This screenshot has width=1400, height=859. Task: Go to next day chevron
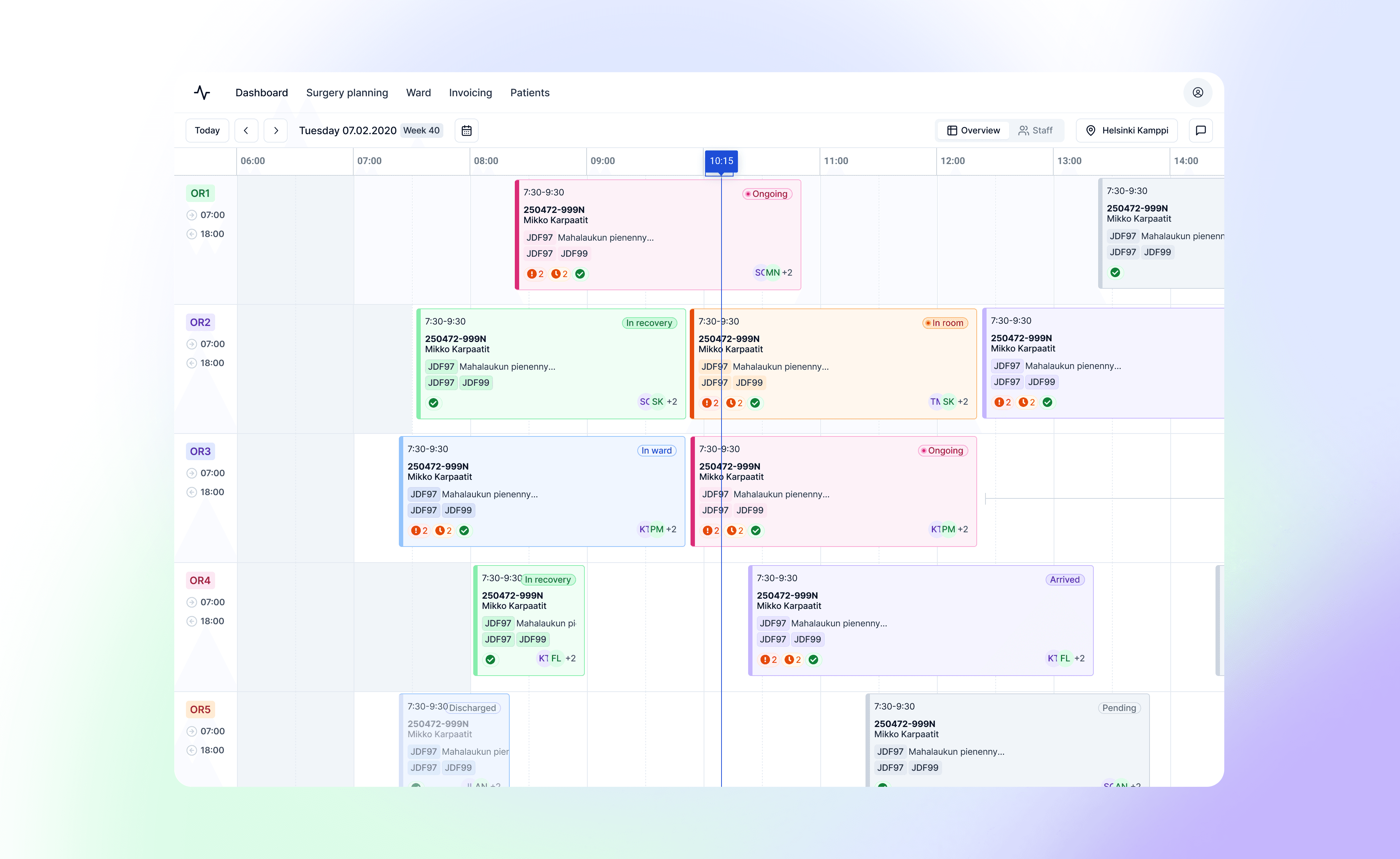[x=276, y=131]
